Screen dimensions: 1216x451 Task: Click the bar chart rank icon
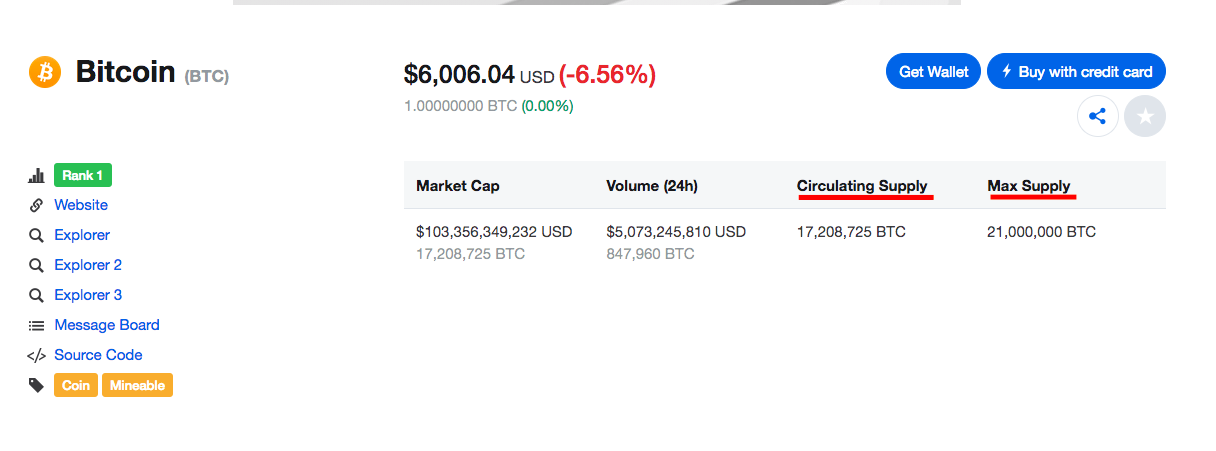(x=37, y=176)
